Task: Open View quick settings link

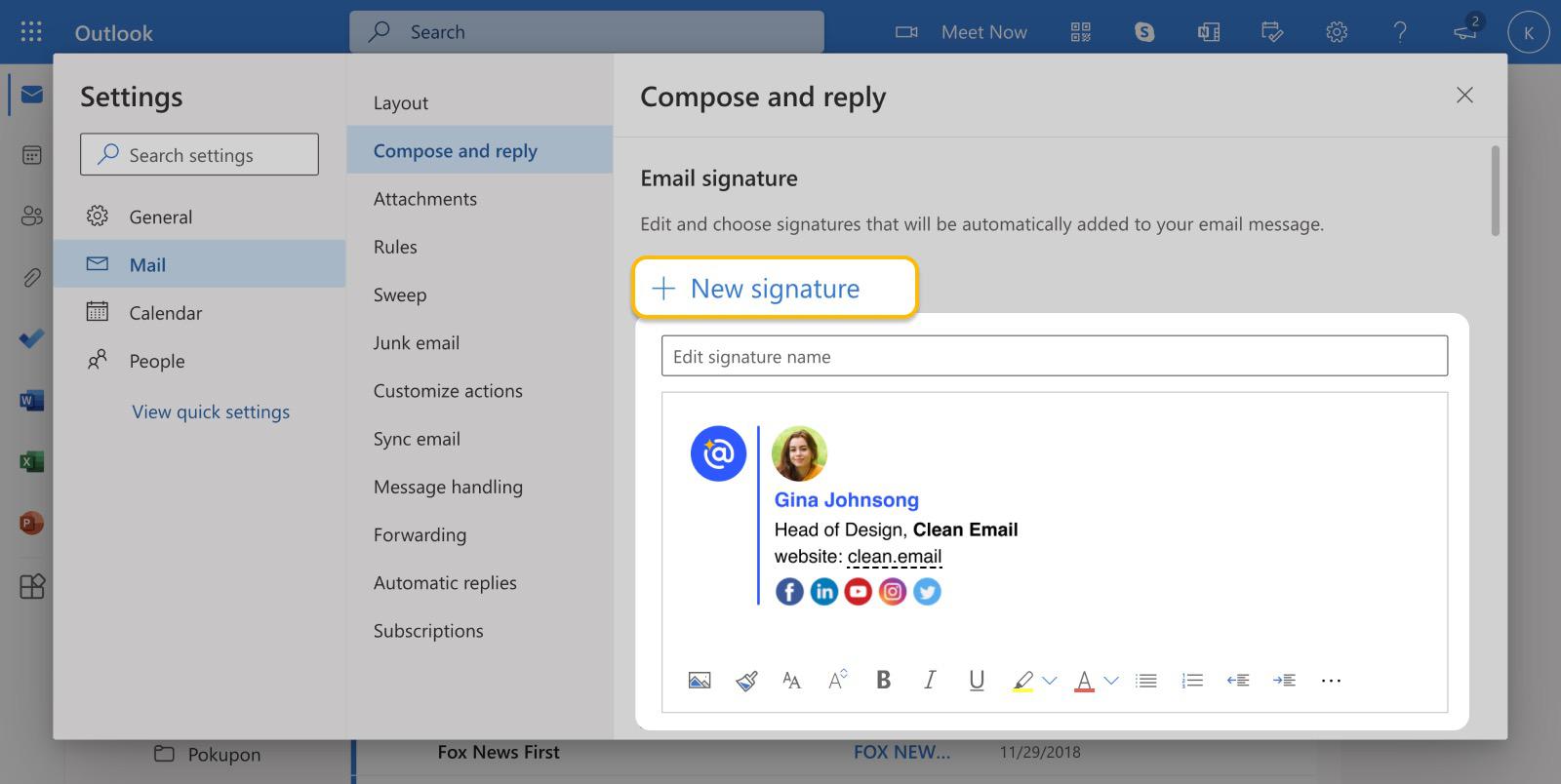Action: [x=211, y=412]
